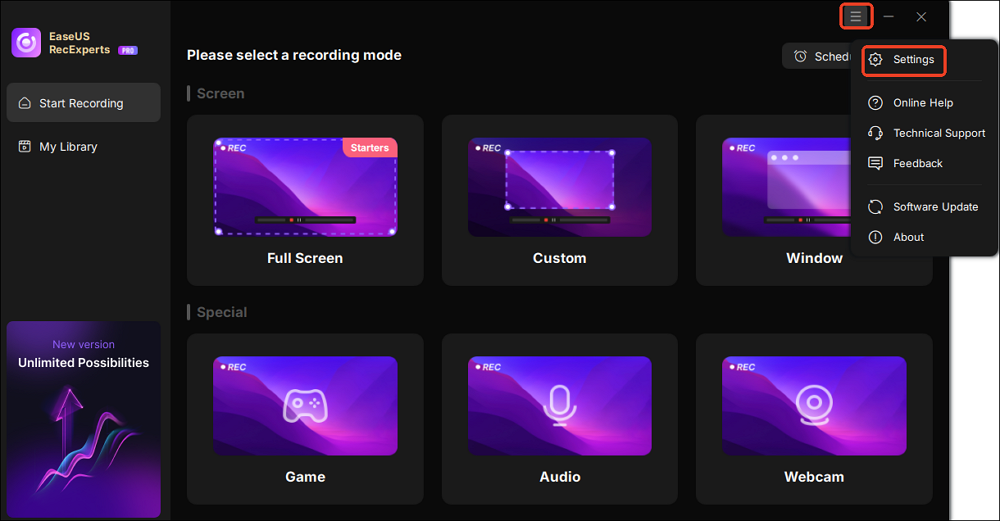Click the Feedback message icon
The height and width of the screenshot is (521, 1000).
click(876, 163)
